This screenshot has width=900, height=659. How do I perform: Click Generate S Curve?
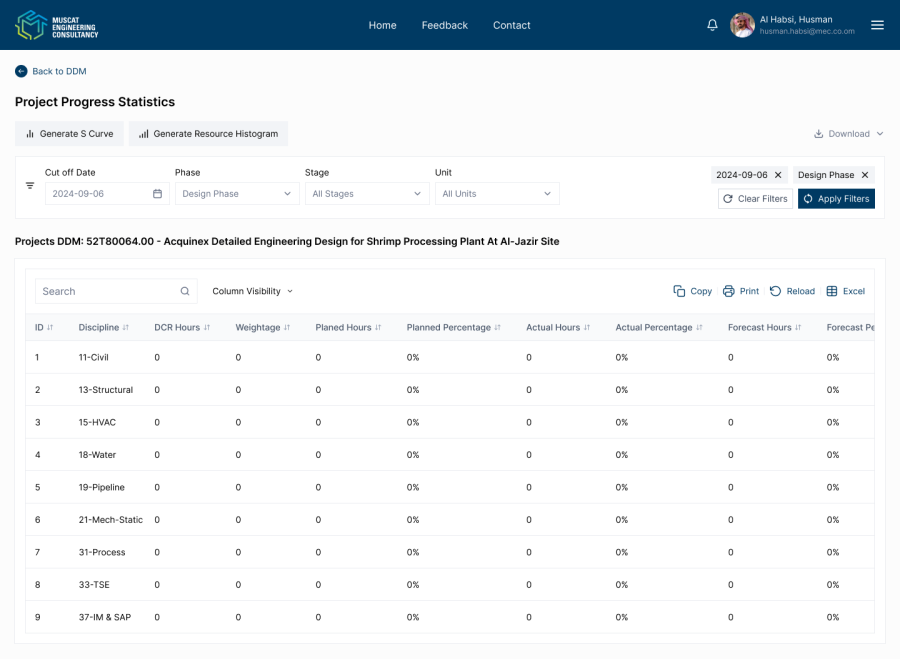(69, 134)
